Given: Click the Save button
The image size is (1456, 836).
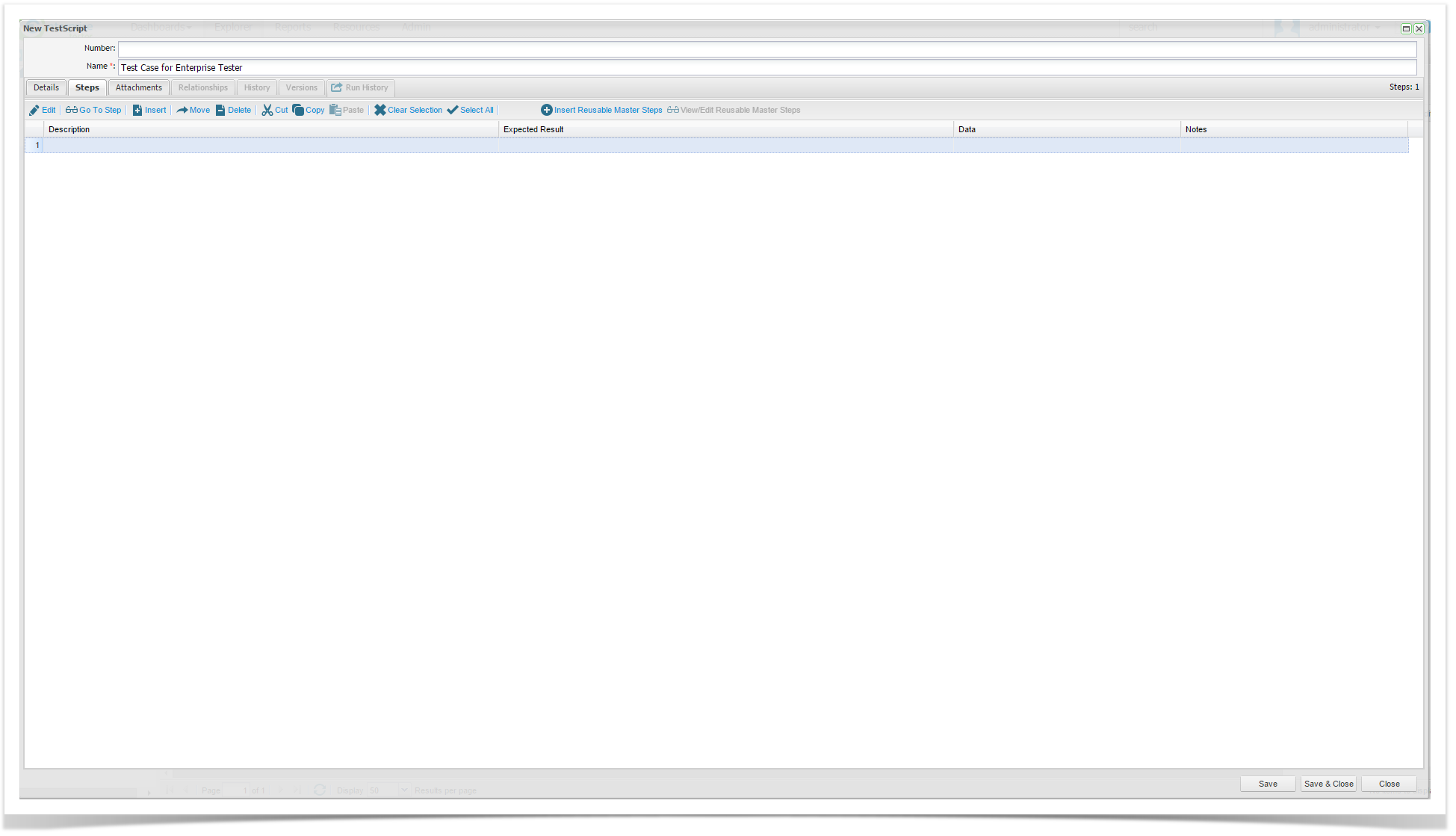Looking at the screenshot, I should click(x=1268, y=784).
